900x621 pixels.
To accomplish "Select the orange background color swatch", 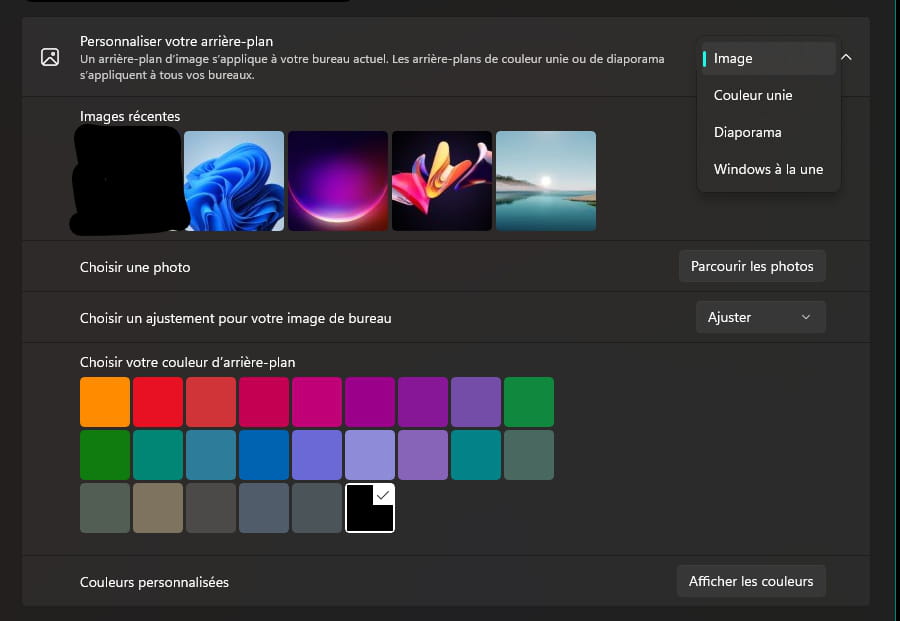I will click(x=105, y=402).
